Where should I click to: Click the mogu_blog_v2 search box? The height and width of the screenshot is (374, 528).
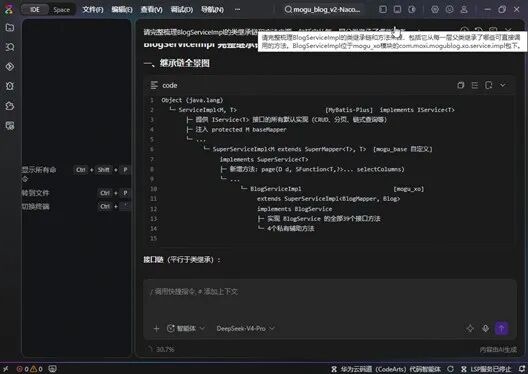pyautogui.click(x=322, y=10)
